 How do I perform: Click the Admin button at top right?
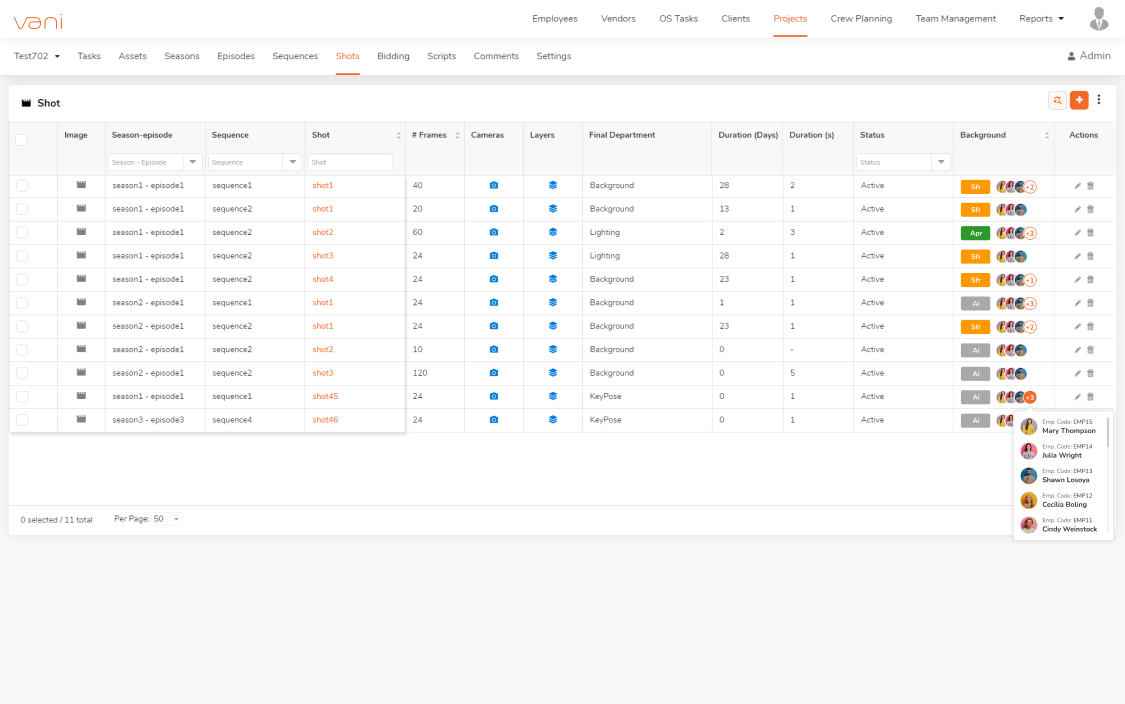1088,56
